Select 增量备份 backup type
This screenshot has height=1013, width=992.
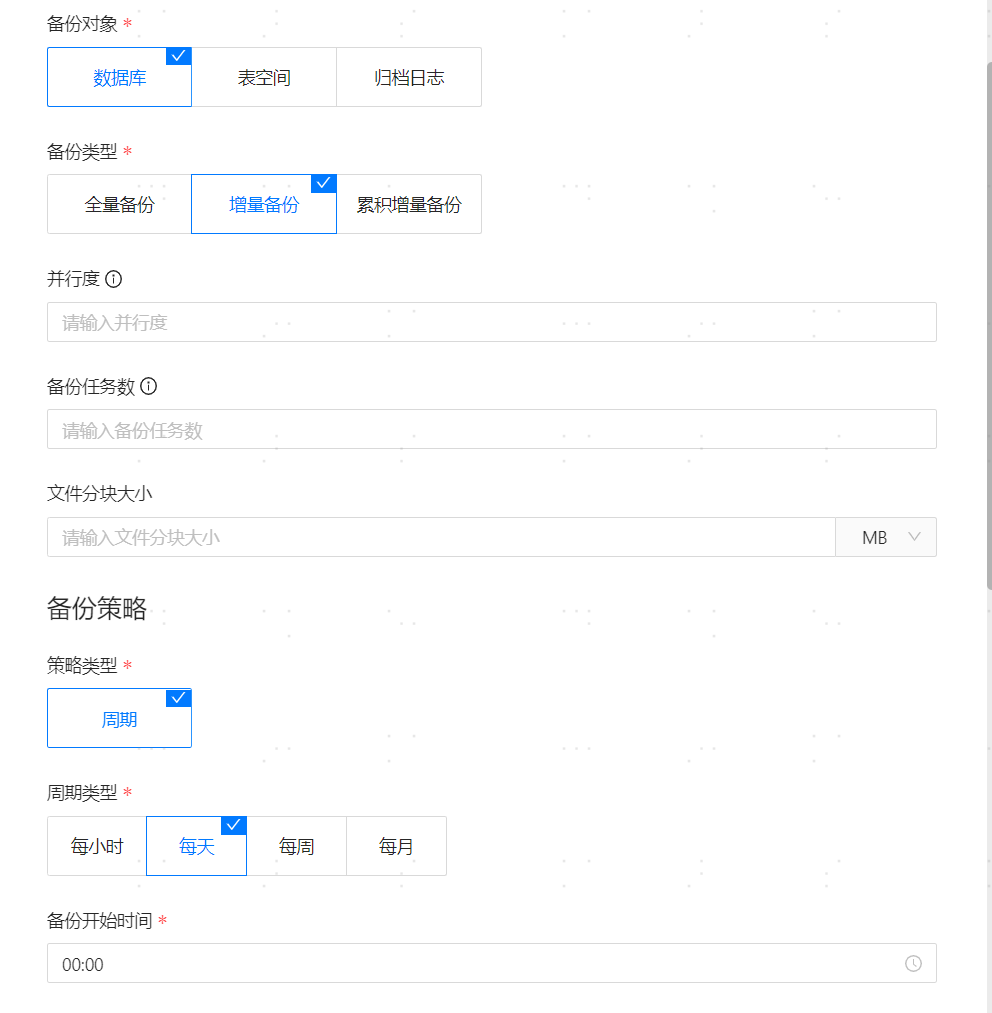pyautogui.click(x=264, y=205)
